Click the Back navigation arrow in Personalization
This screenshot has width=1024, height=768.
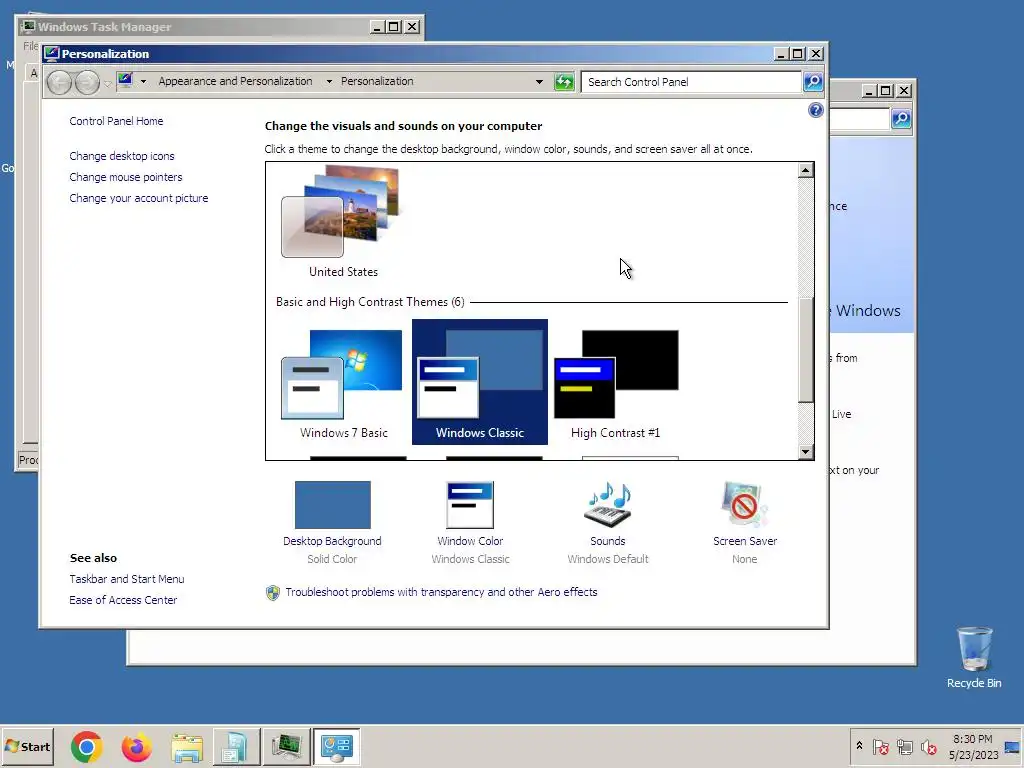59,82
